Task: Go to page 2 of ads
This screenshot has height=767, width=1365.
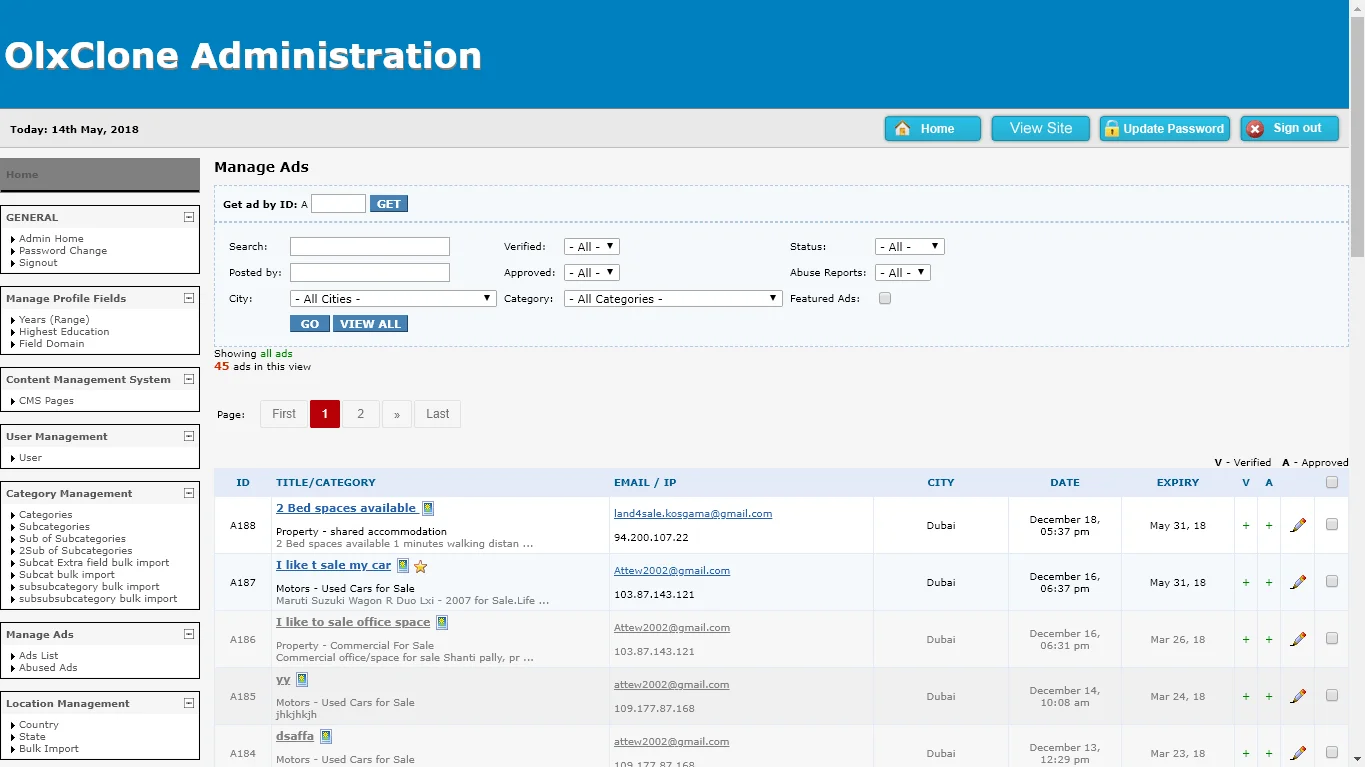Action: (361, 414)
